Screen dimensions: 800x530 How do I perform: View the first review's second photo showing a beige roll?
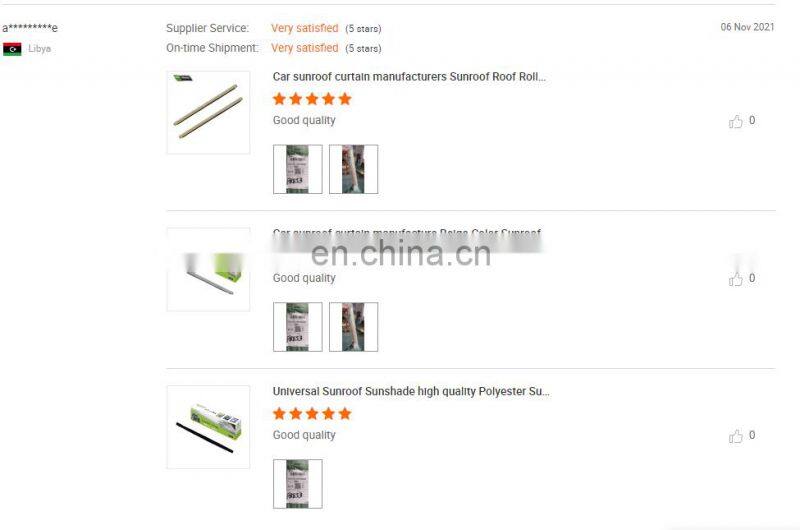[x=354, y=169]
